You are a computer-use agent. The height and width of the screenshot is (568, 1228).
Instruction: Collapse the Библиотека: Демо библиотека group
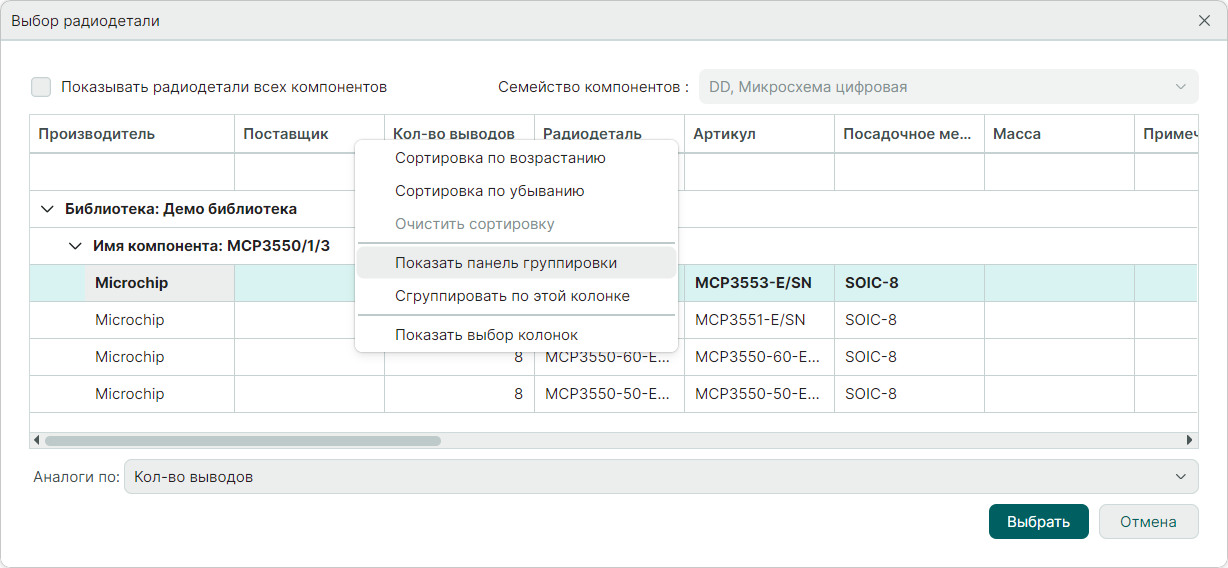(x=47, y=209)
